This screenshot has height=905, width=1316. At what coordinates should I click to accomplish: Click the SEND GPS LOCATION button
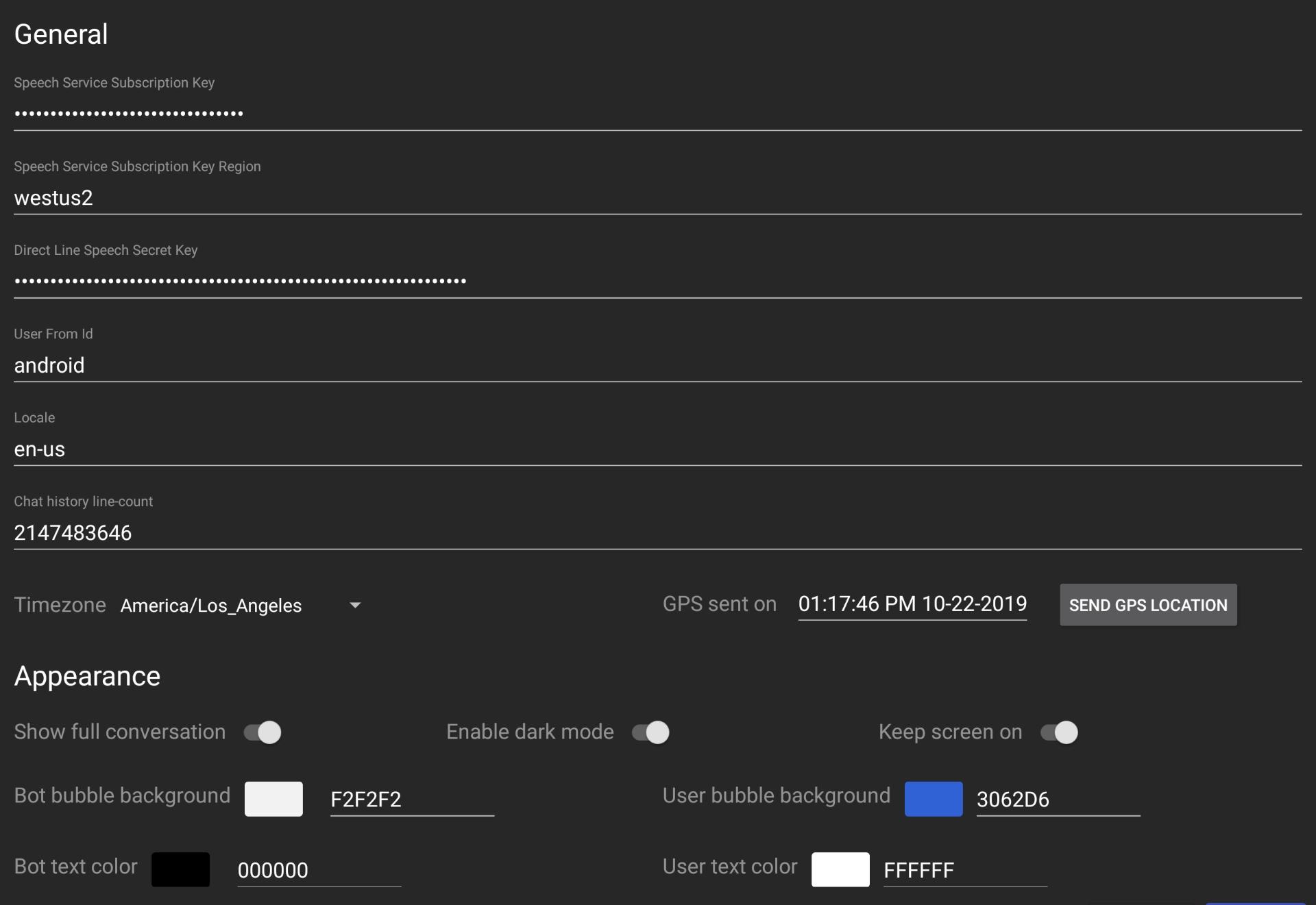point(1148,604)
